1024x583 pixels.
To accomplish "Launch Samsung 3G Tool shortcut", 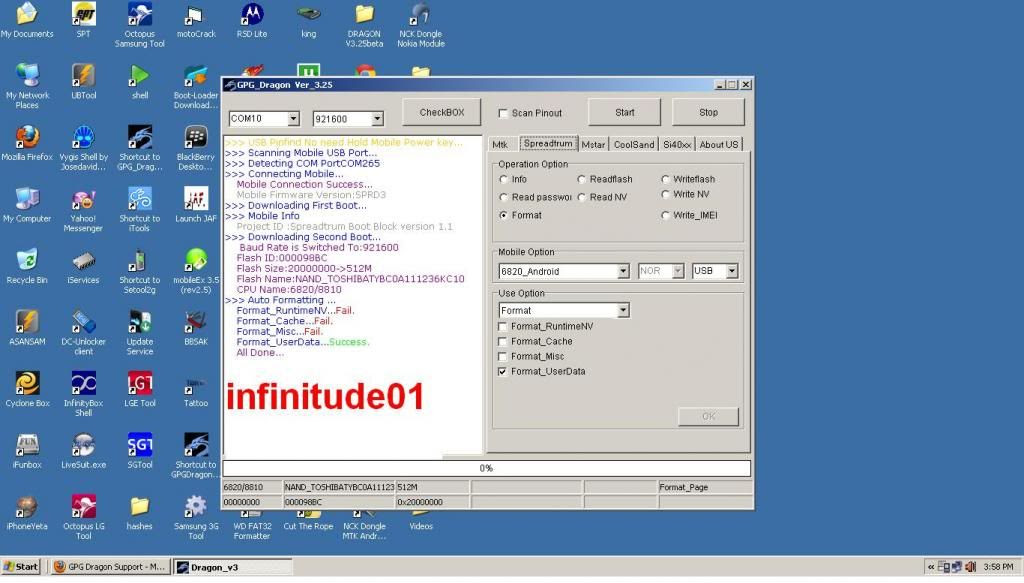I will click(x=195, y=517).
